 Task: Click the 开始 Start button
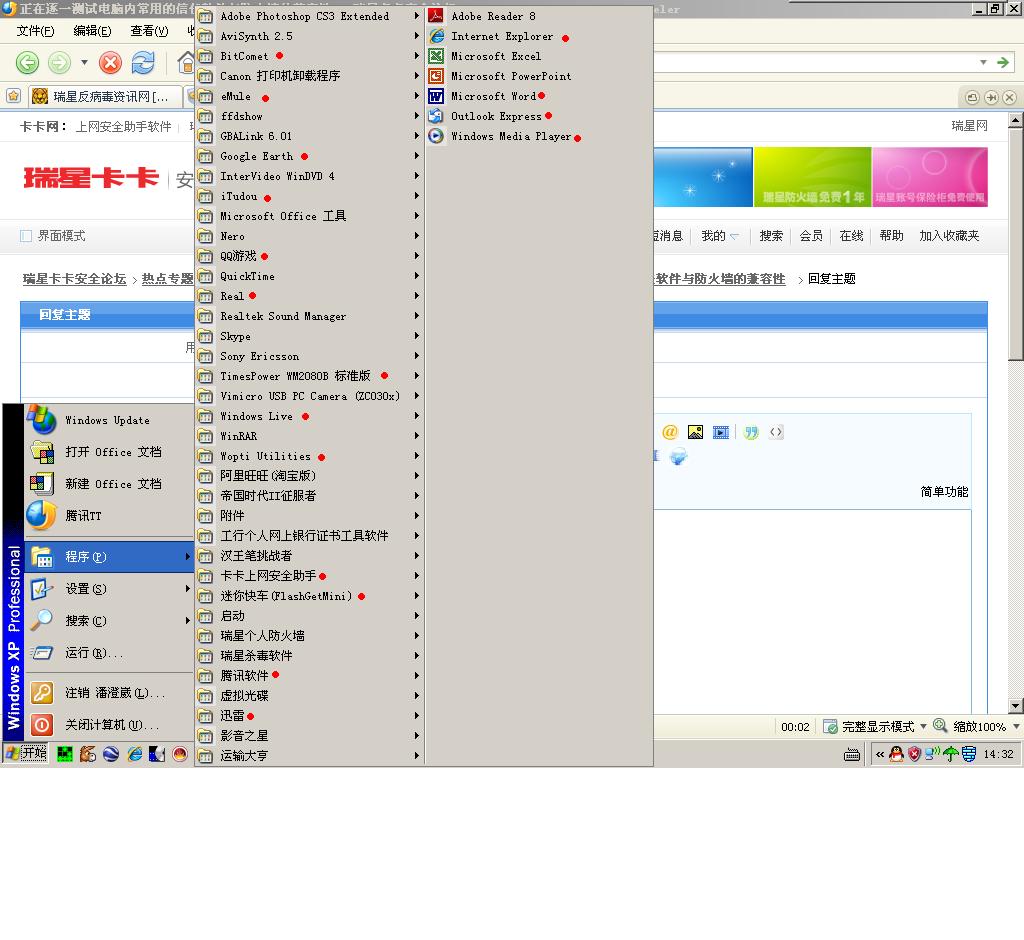click(26, 753)
